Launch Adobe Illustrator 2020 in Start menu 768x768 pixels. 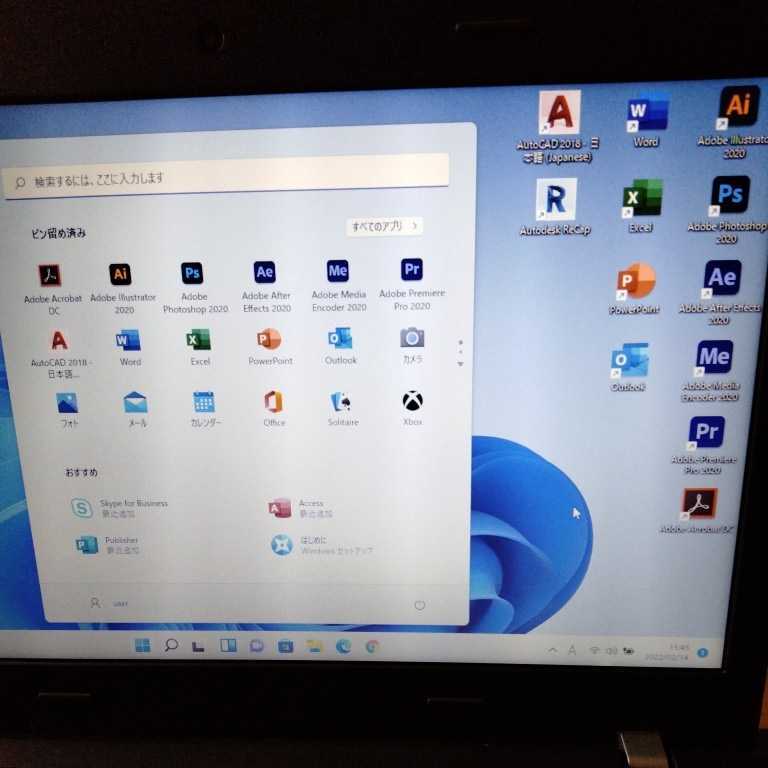[x=122, y=288]
